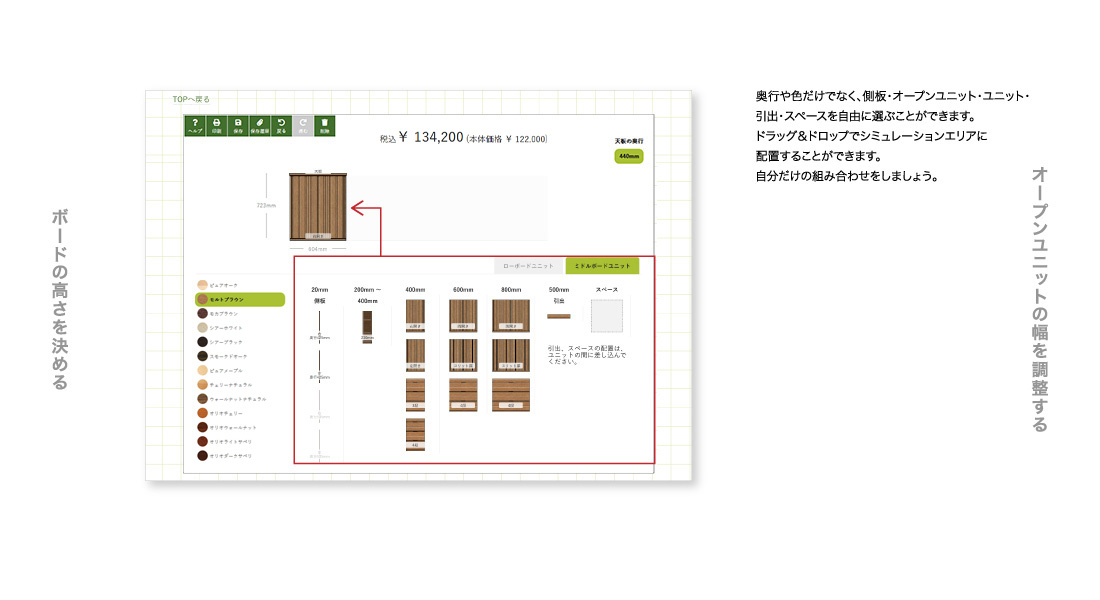Pick the top 600mm double-door unit
Viewport: 1100px width, 600px height.
[x=463, y=315]
